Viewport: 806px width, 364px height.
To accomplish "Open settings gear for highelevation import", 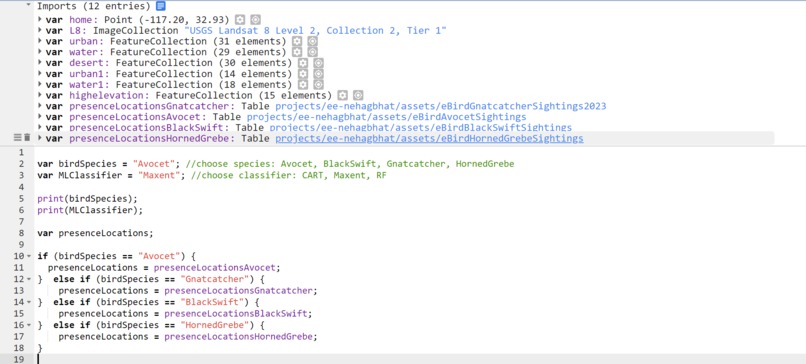I will click(343, 95).
